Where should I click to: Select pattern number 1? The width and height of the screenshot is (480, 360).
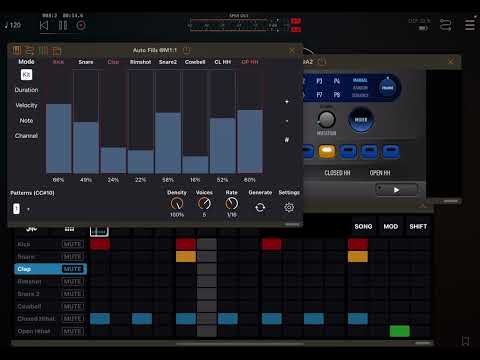pos(16,209)
